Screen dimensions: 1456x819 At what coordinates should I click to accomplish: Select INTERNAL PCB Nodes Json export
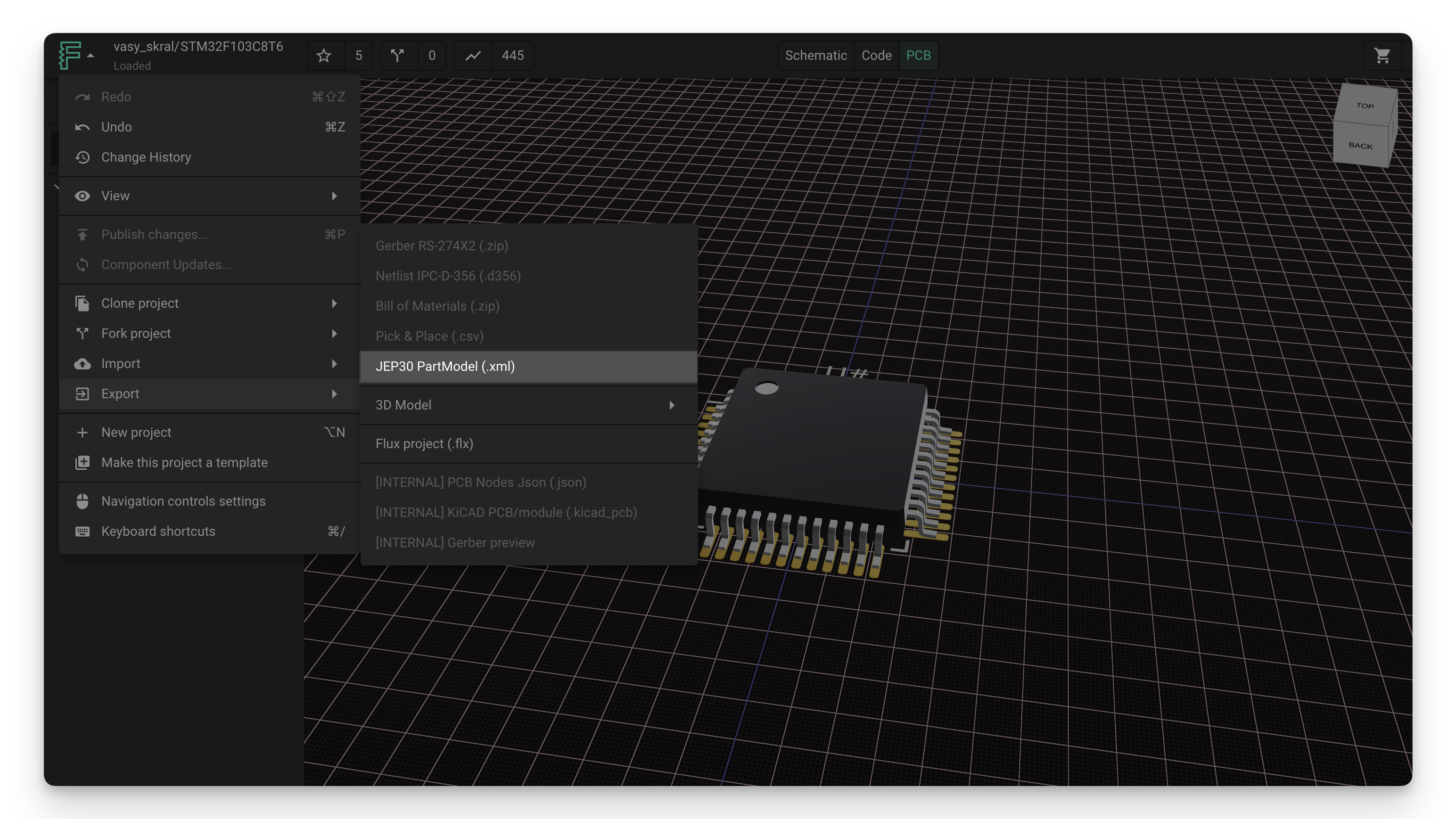[x=528, y=482]
